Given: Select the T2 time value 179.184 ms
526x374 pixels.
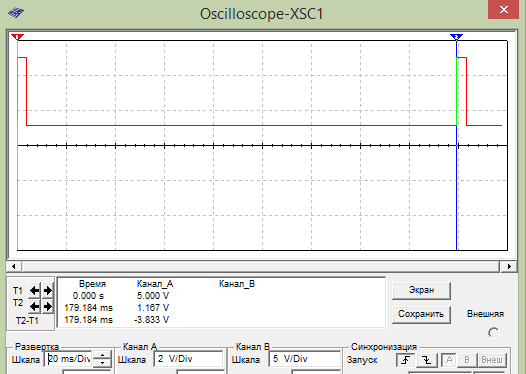Looking at the screenshot, I should click(89, 308).
